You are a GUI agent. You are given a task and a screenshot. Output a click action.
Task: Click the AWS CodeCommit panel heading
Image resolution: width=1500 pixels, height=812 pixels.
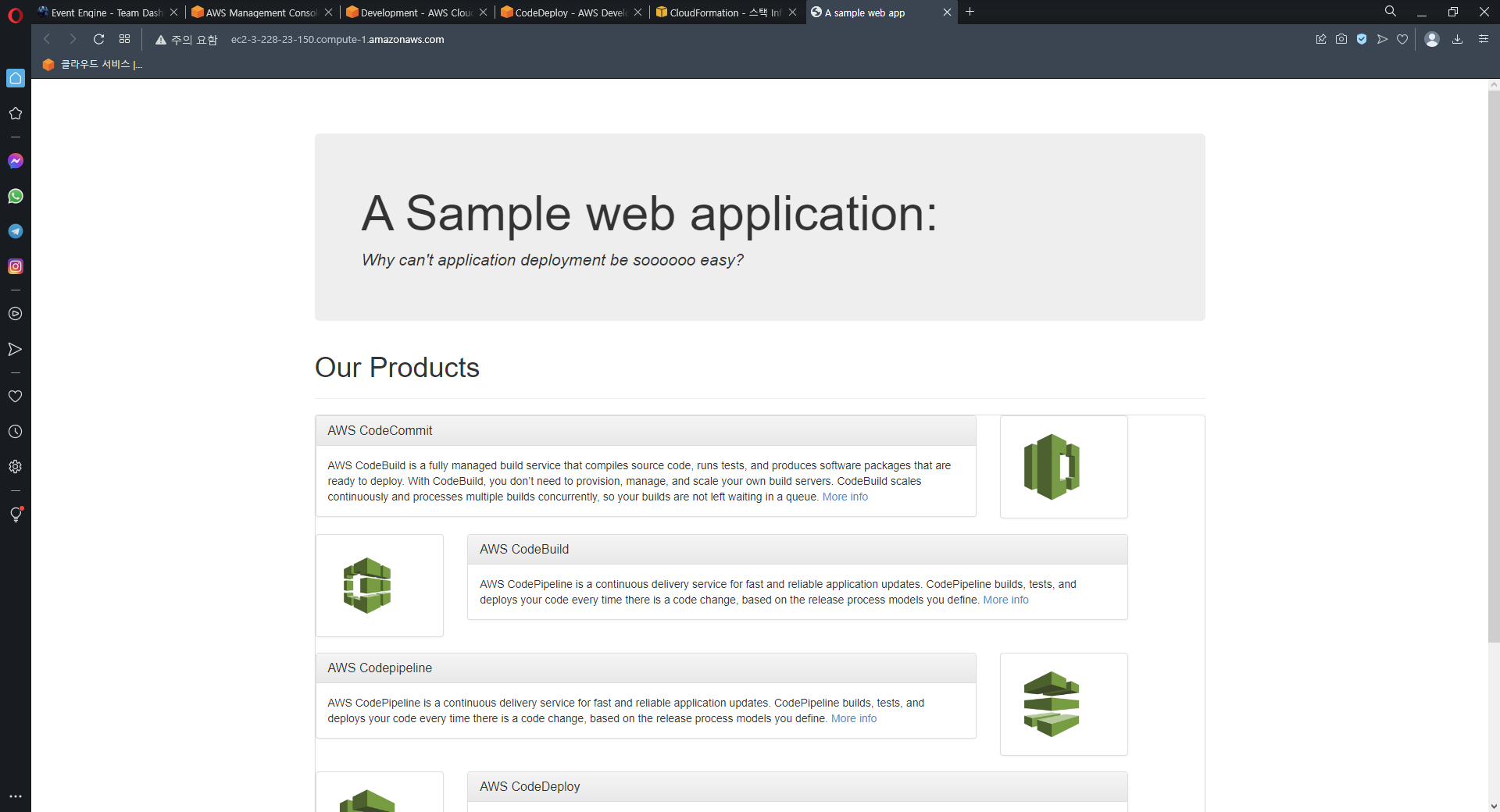pos(646,431)
